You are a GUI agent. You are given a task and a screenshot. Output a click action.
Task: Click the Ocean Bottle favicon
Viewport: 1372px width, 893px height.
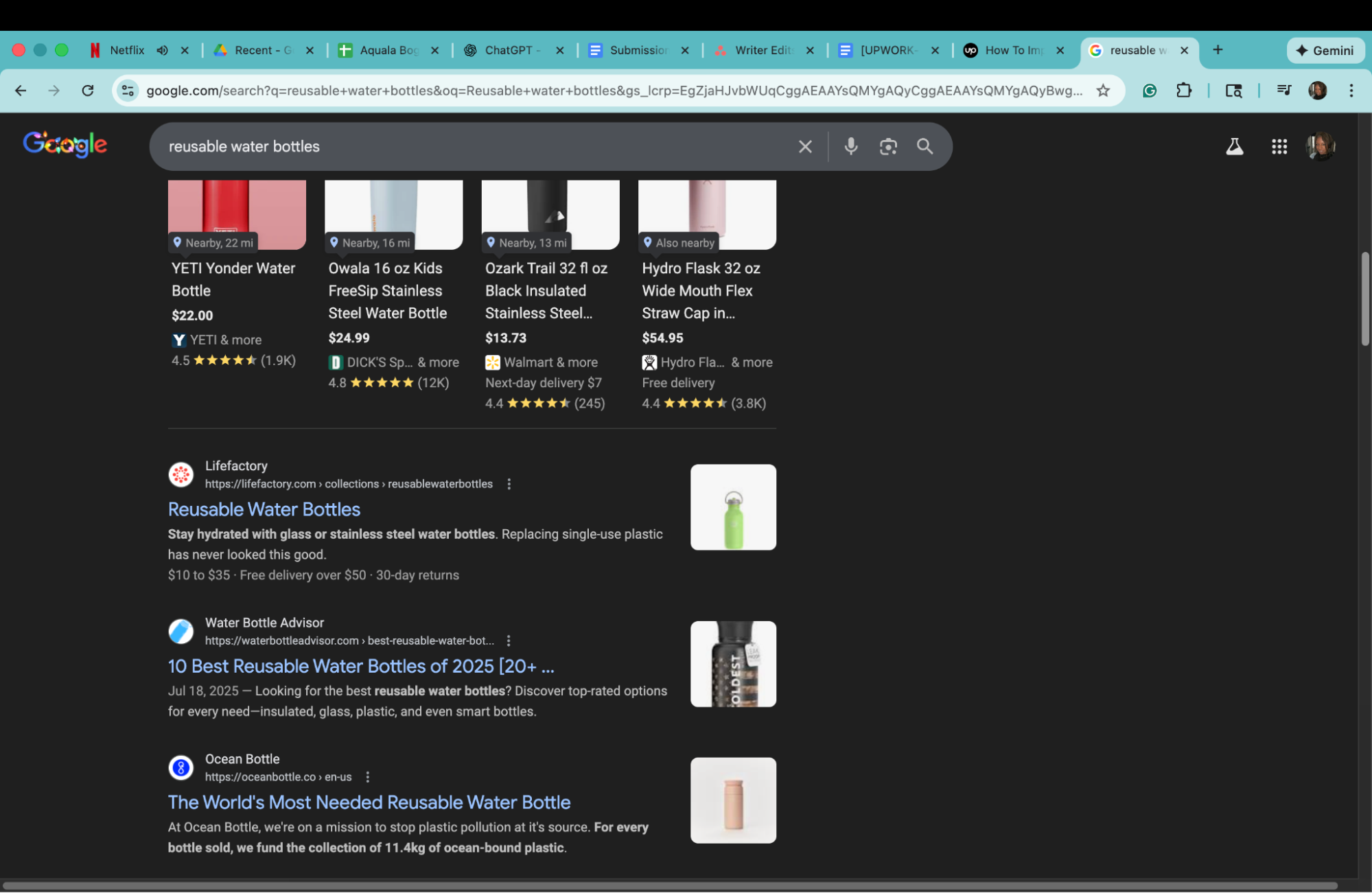point(181,767)
